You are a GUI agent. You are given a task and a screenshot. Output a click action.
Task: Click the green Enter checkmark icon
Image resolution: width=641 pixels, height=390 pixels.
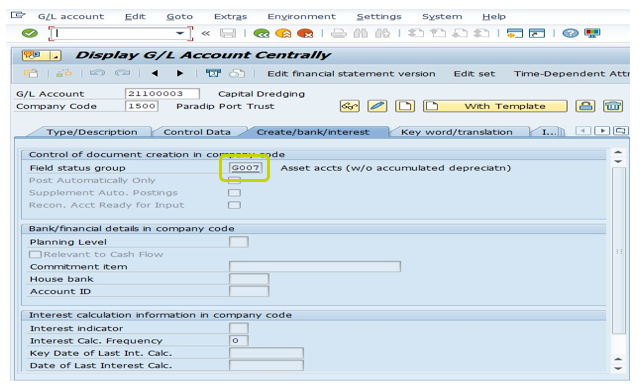click(x=29, y=33)
